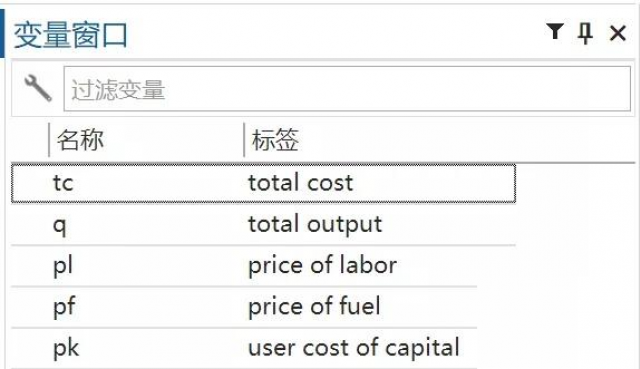Viewport: 640px width, 369px height.
Task: Select the pl variable name
Action: [x=63, y=266]
